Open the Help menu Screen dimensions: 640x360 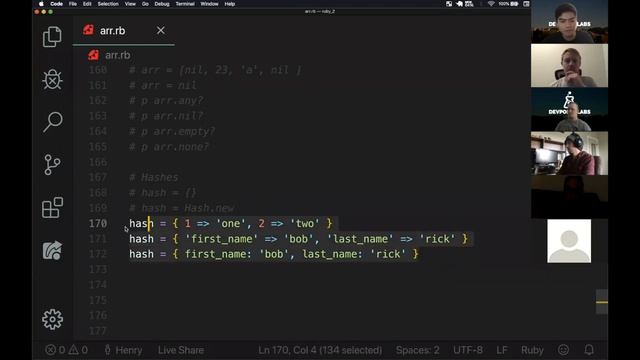(x=230, y=4)
